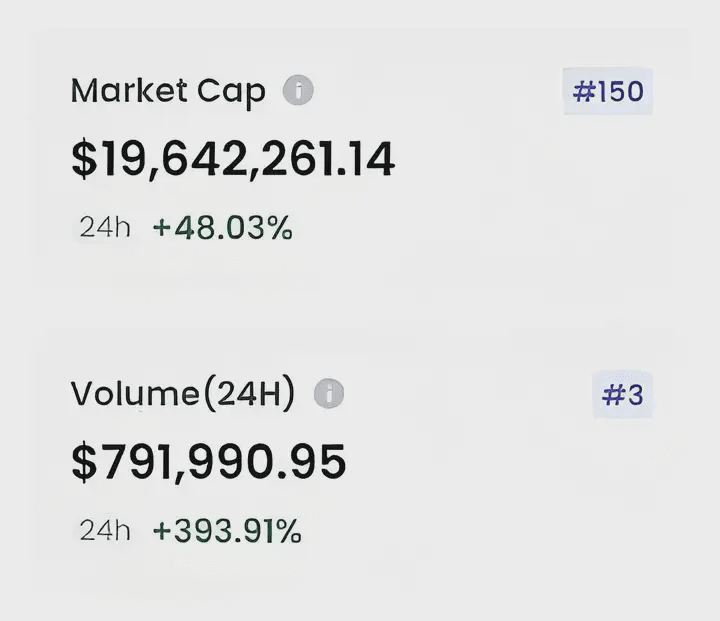Open the #3 volume rank badge
This screenshot has width=720, height=621.
point(622,395)
